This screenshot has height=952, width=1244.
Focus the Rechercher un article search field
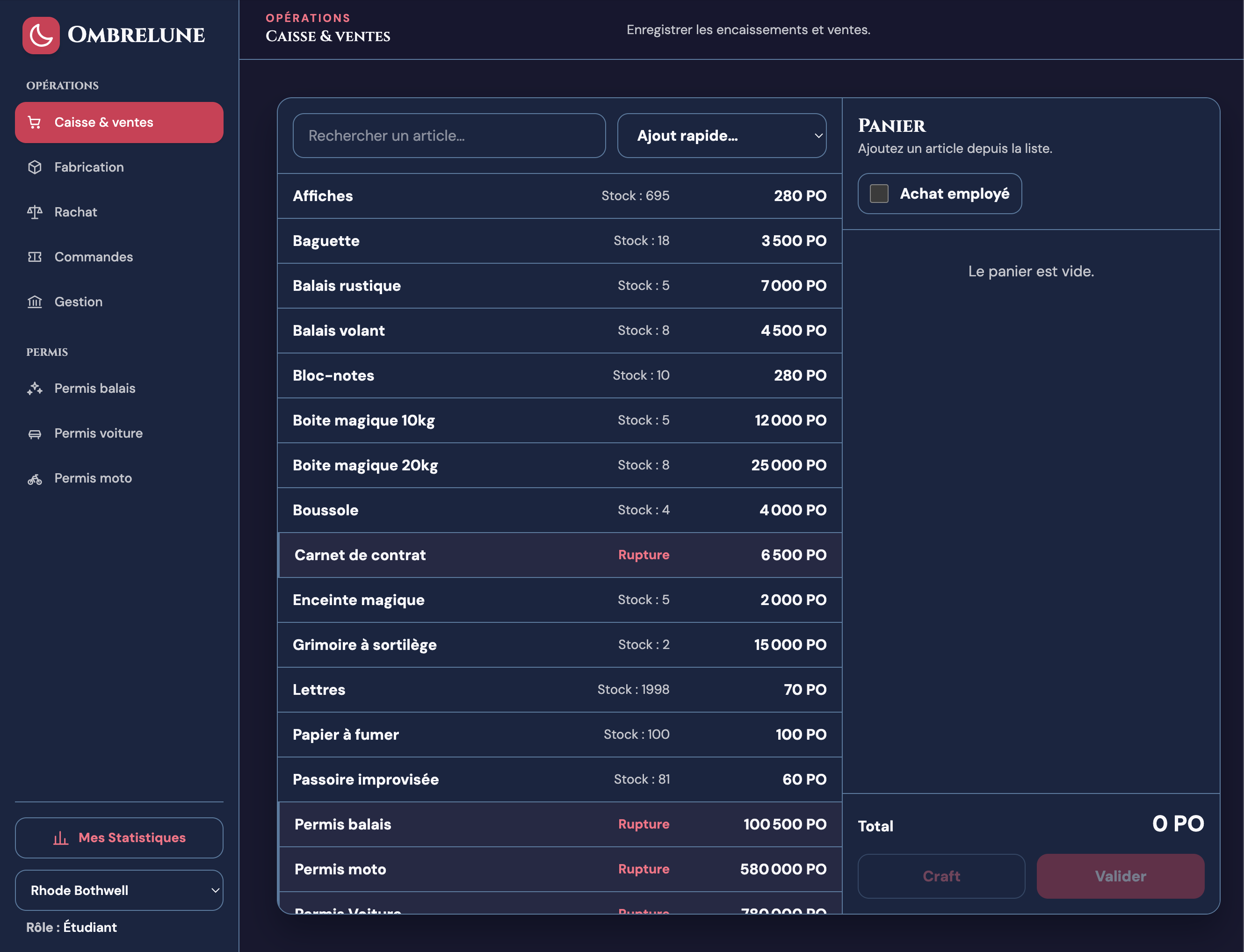449,136
